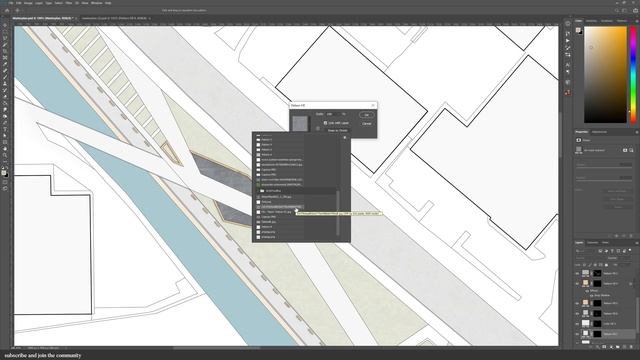Click Cancel in Pattern Fill dialog
Image resolution: width=640 pixels, height=360 pixels.
[x=367, y=123]
